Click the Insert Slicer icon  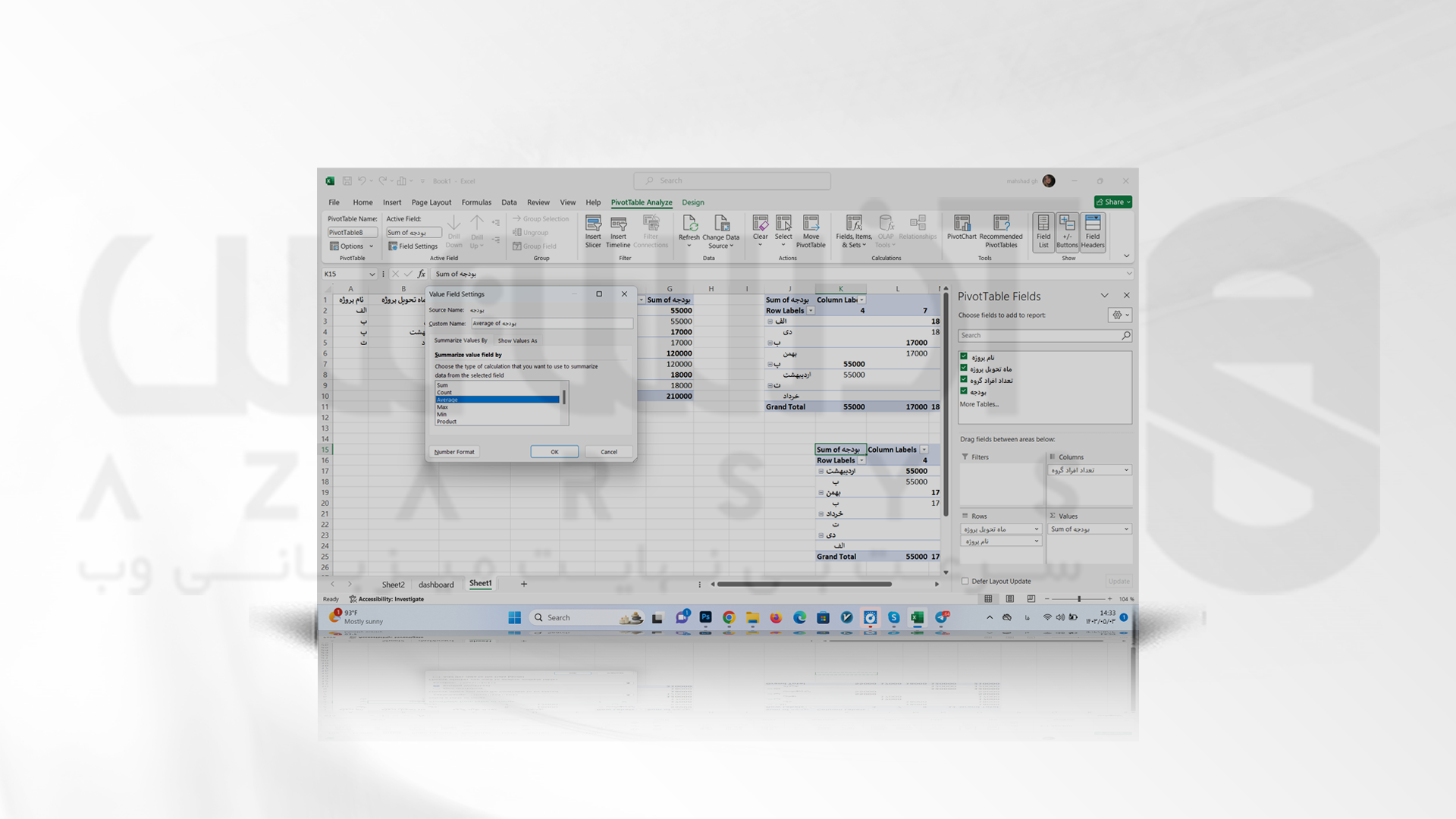click(x=593, y=231)
